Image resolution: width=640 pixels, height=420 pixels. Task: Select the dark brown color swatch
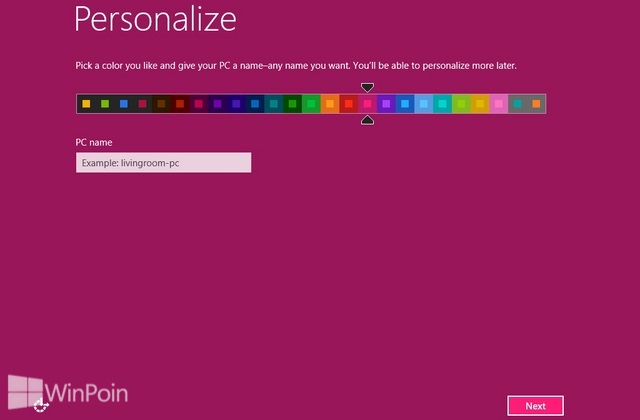coord(161,104)
